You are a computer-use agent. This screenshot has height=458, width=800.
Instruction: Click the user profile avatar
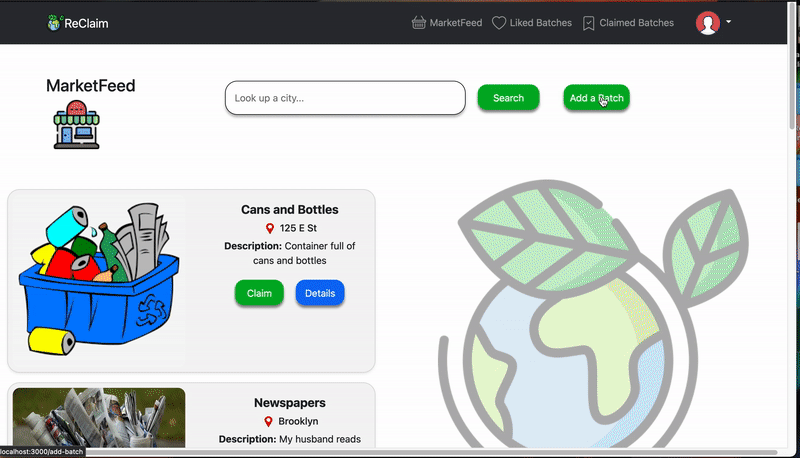click(x=708, y=23)
